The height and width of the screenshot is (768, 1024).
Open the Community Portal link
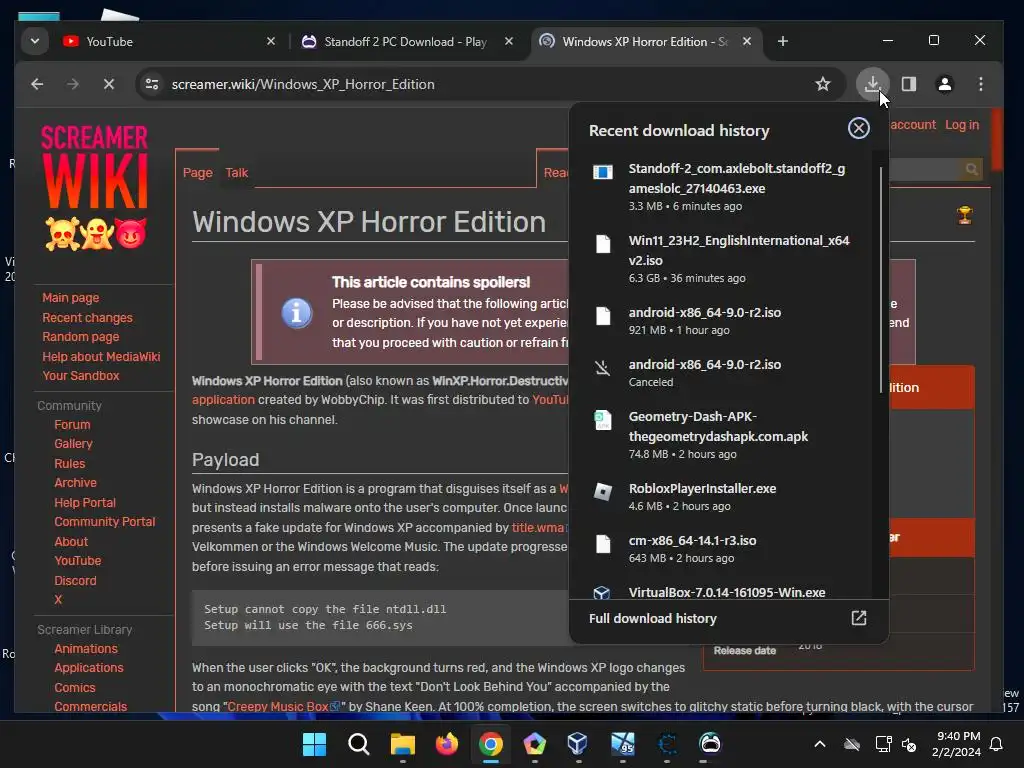tap(104, 522)
